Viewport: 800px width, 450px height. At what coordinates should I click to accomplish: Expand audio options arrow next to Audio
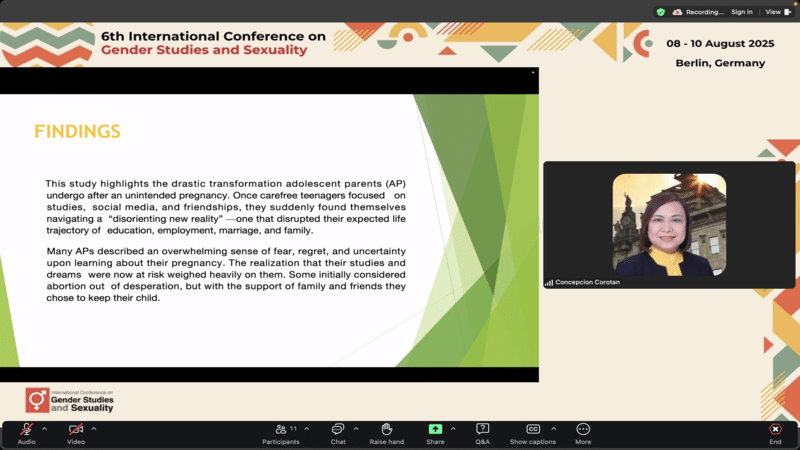(44, 428)
